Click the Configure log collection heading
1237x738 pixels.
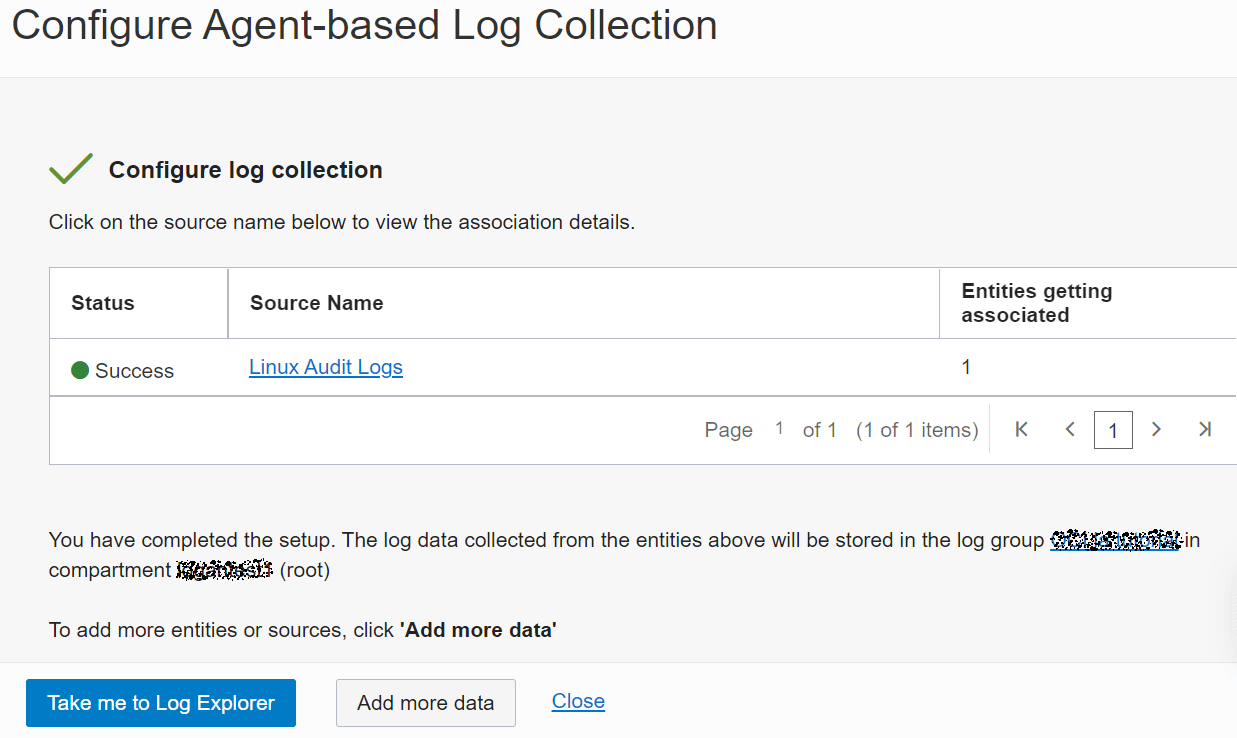click(x=245, y=170)
